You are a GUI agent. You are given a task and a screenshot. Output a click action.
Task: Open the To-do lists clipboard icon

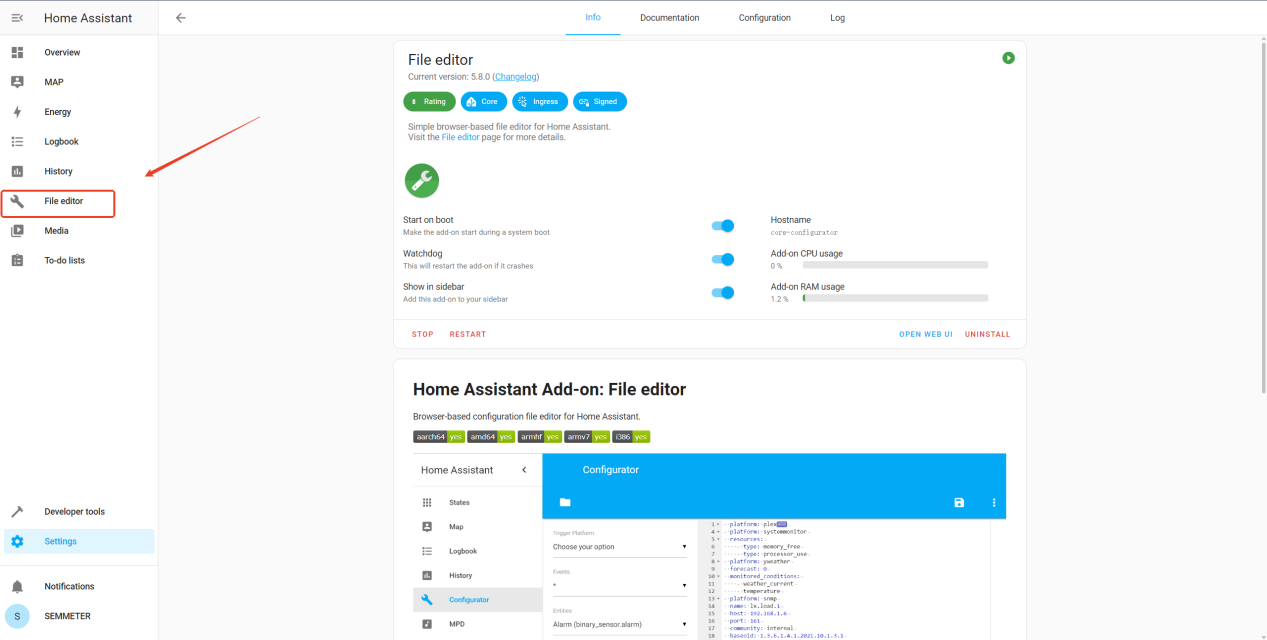pos(17,260)
